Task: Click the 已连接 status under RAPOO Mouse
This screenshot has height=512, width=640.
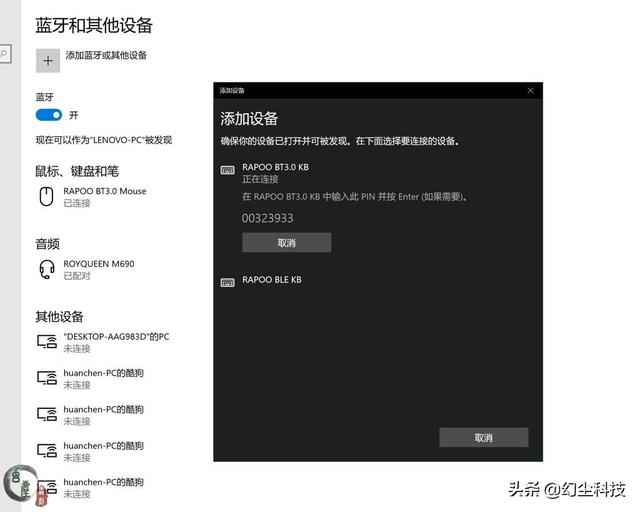Action: pyautogui.click(x=77, y=203)
